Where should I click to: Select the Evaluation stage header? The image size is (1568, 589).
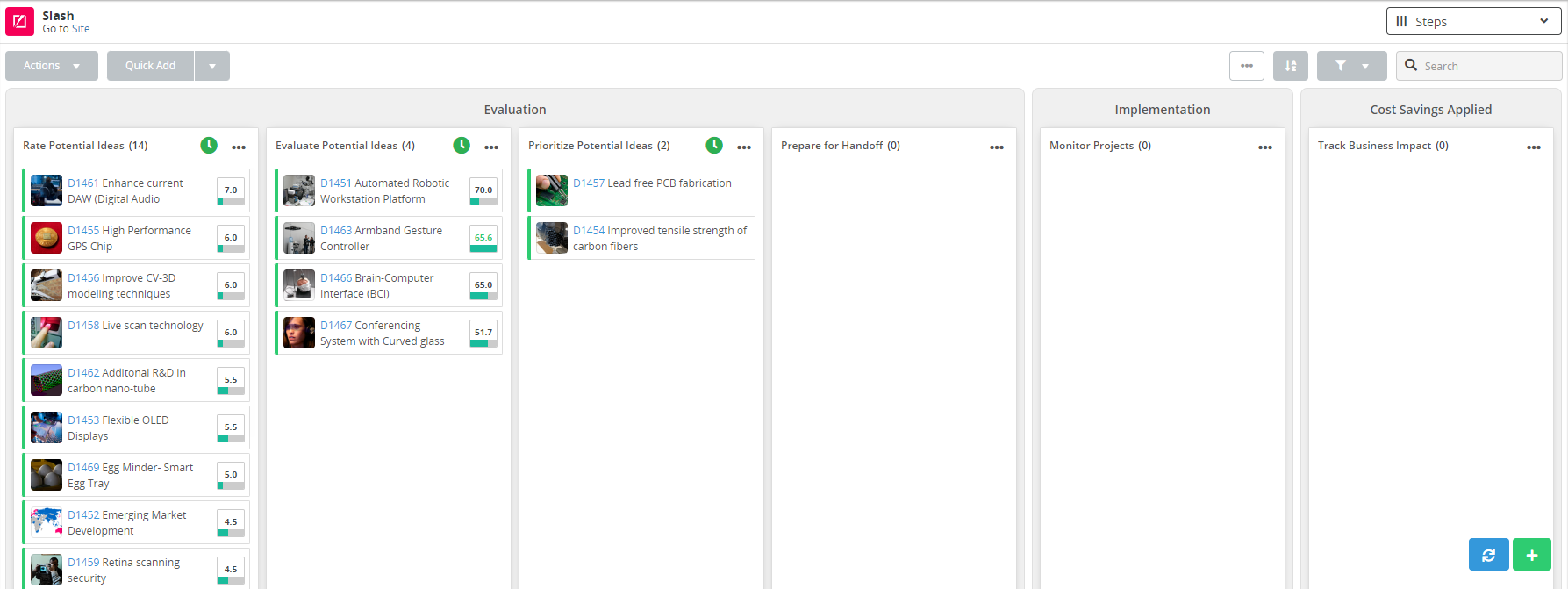[515, 110]
